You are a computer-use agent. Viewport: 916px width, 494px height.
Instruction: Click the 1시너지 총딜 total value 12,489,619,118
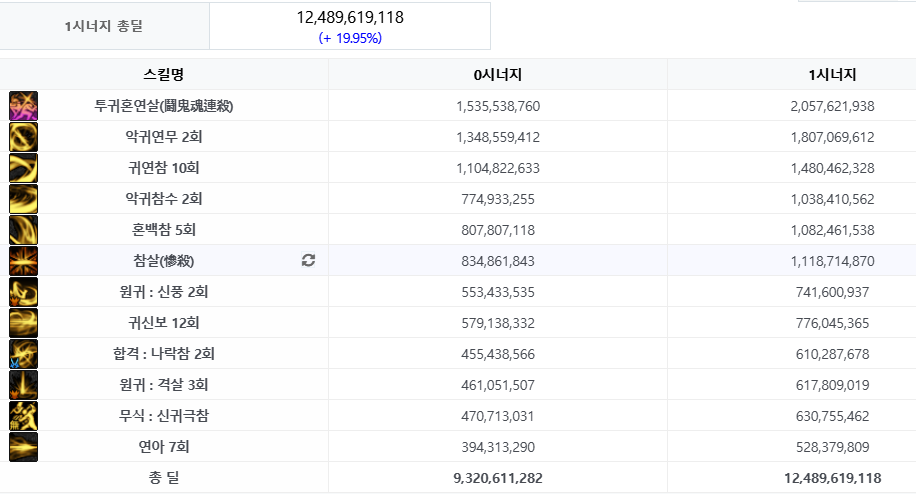tap(350, 18)
